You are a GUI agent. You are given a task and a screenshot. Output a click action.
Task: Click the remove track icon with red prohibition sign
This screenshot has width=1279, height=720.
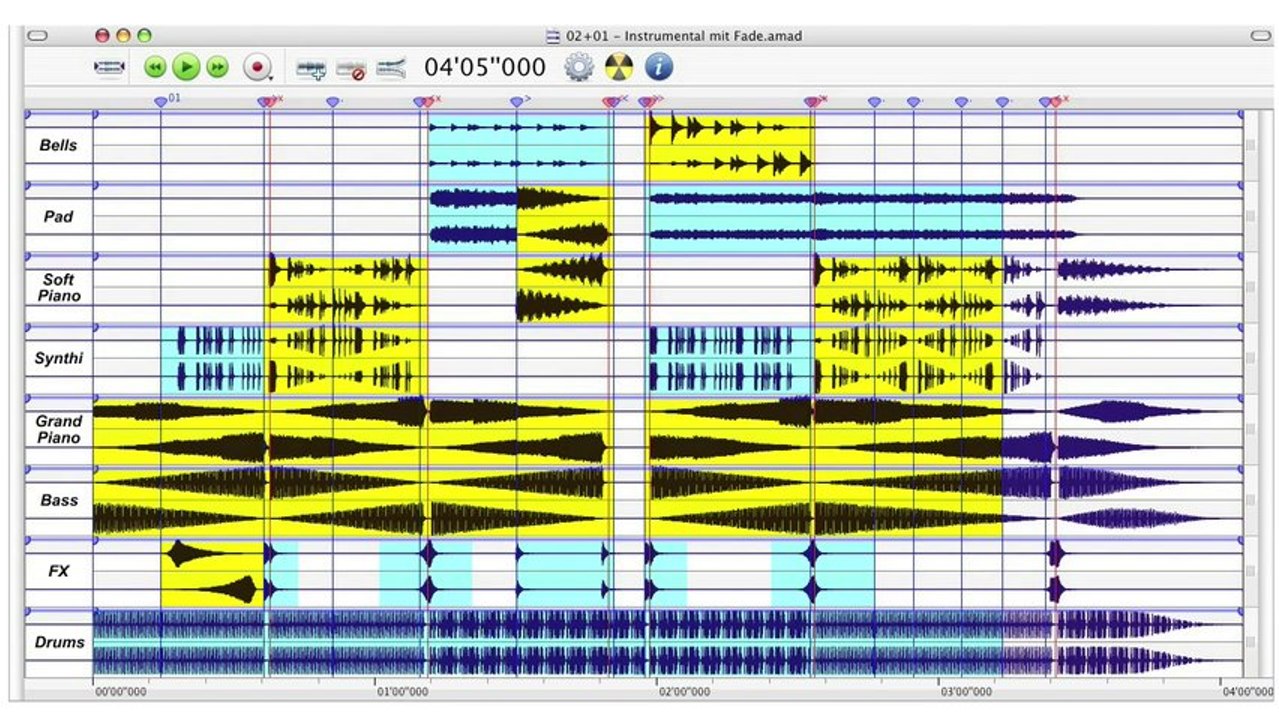point(351,69)
